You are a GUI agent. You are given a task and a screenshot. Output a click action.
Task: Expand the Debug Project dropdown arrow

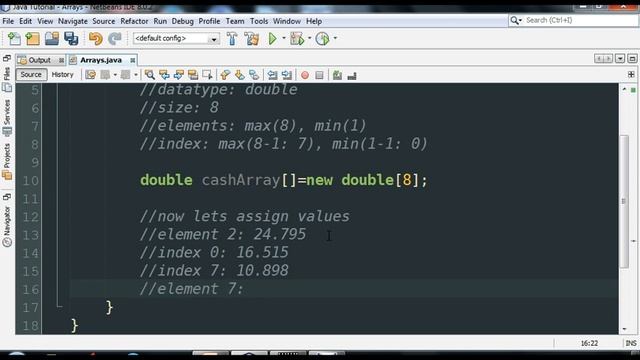click(x=309, y=38)
